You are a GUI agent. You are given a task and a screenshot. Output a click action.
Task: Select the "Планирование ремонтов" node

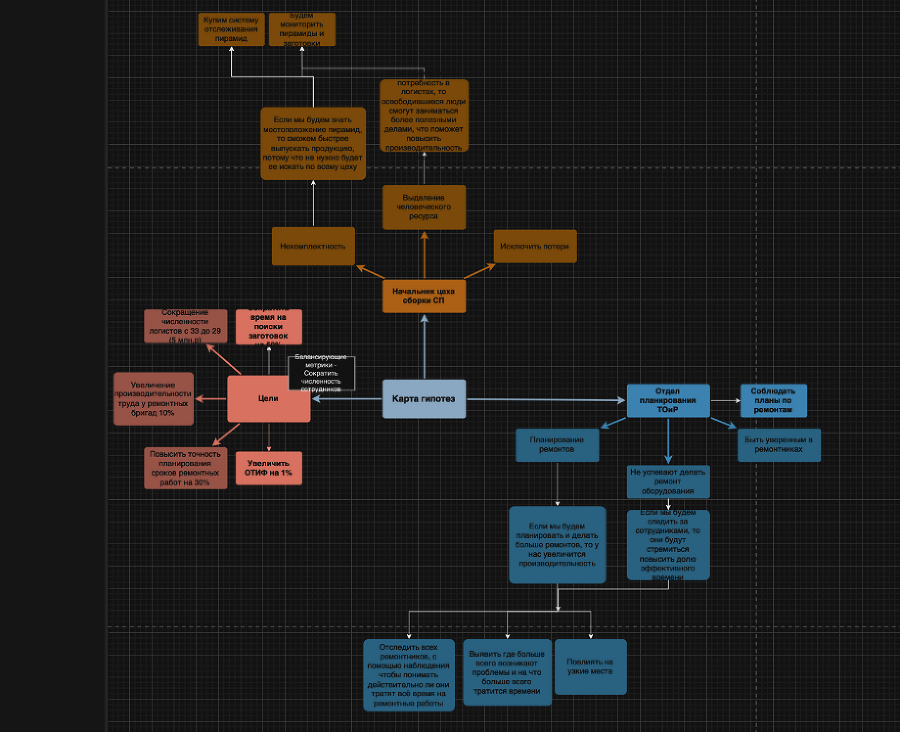[557, 445]
